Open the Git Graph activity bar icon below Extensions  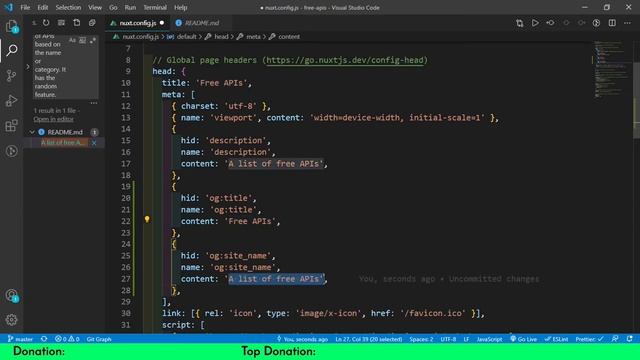pyautogui.click(x=12, y=151)
